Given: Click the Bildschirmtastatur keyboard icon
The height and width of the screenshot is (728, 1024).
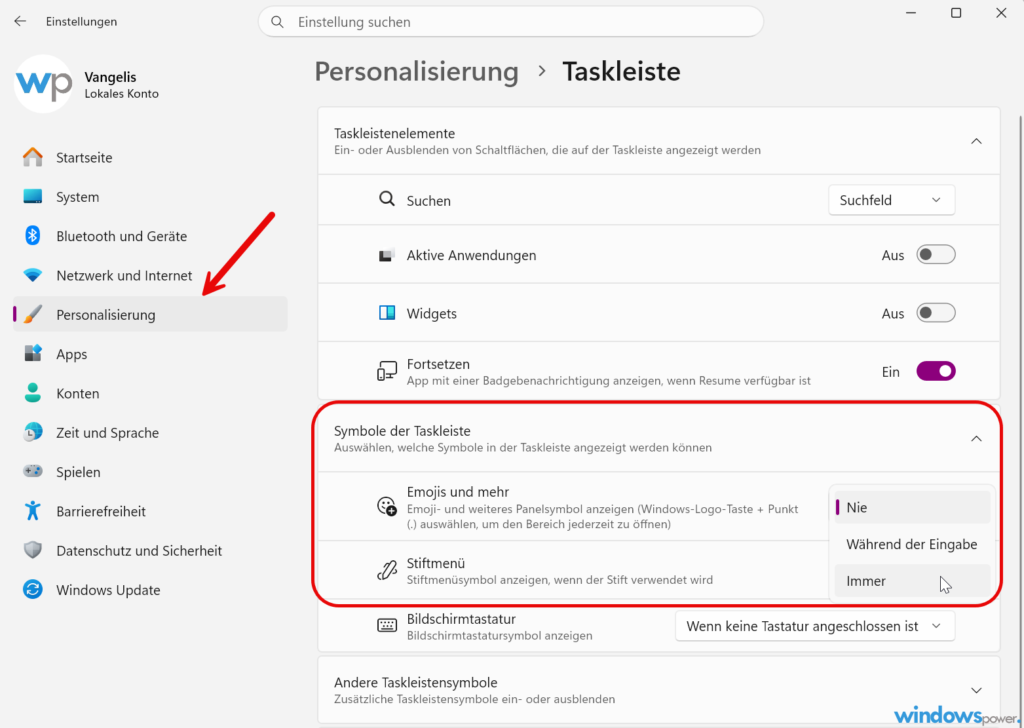Looking at the screenshot, I should pos(387,625).
